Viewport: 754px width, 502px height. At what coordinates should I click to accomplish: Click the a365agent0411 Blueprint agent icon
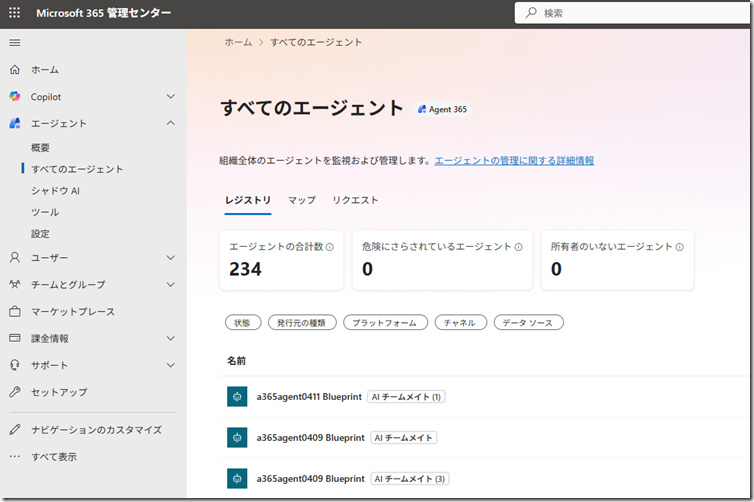click(237, 397)
